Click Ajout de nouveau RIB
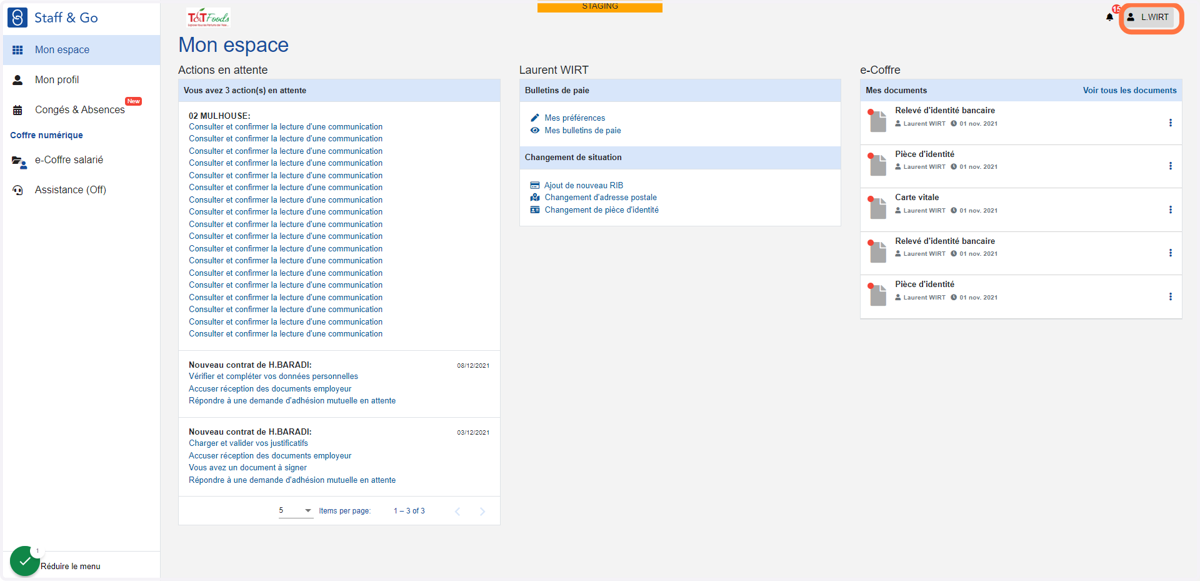Viewport: 1200px width, 581px height. [x=584, y=185]
